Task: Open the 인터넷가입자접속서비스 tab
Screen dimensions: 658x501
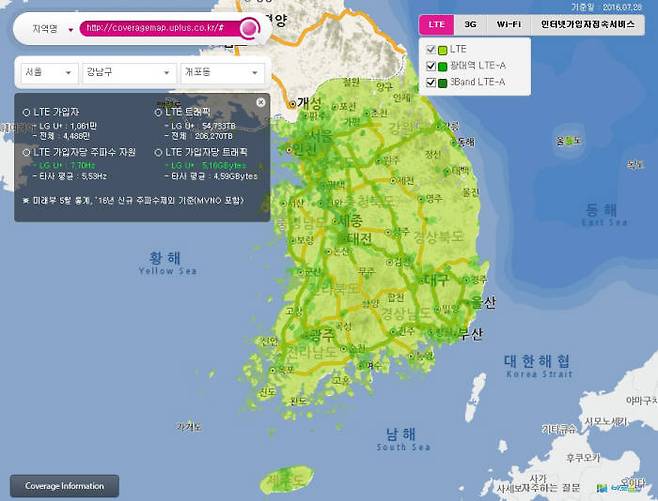Action: coord(588,24)
